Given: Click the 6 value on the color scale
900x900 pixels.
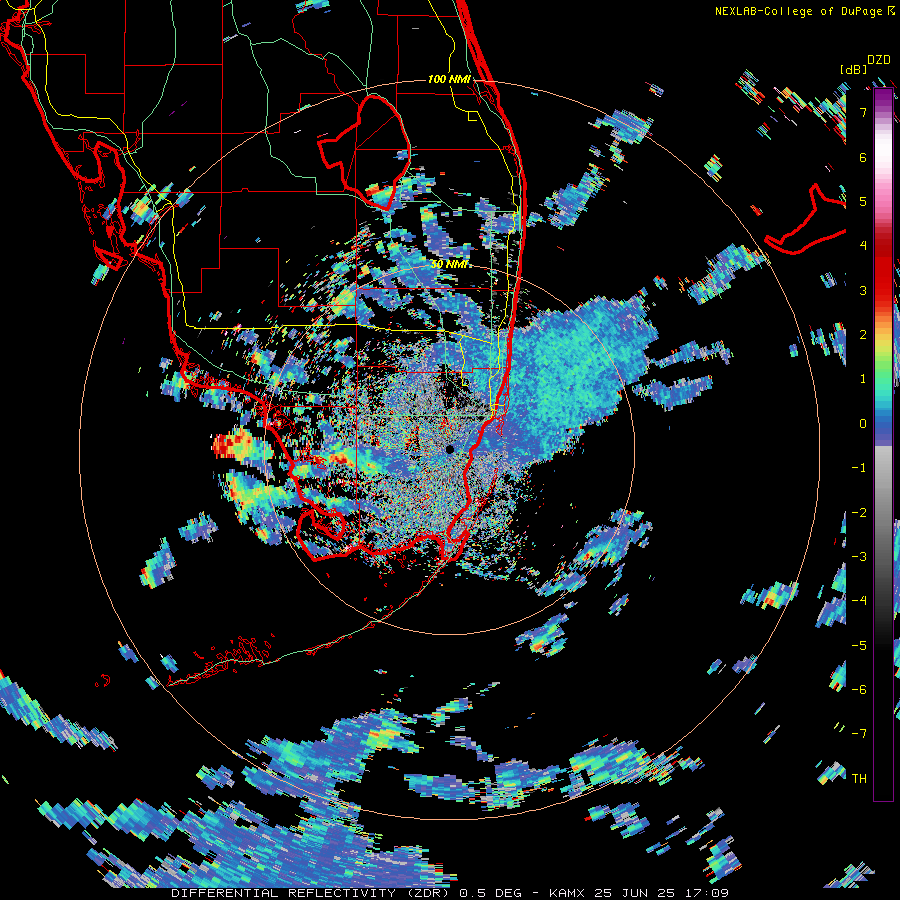Looking at the screenshot, I should [863, 157].
